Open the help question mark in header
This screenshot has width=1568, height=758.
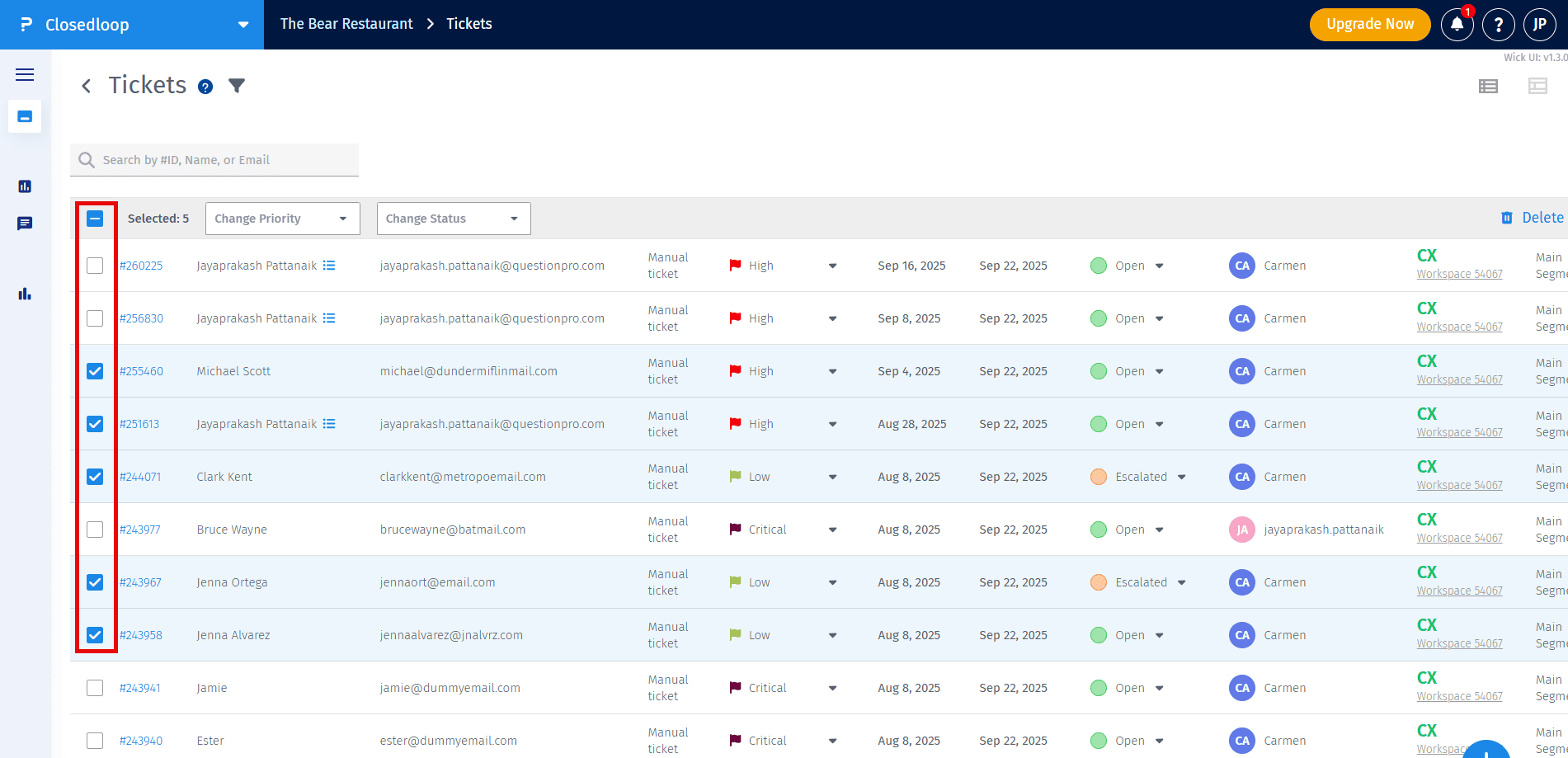coord(1498,25)
